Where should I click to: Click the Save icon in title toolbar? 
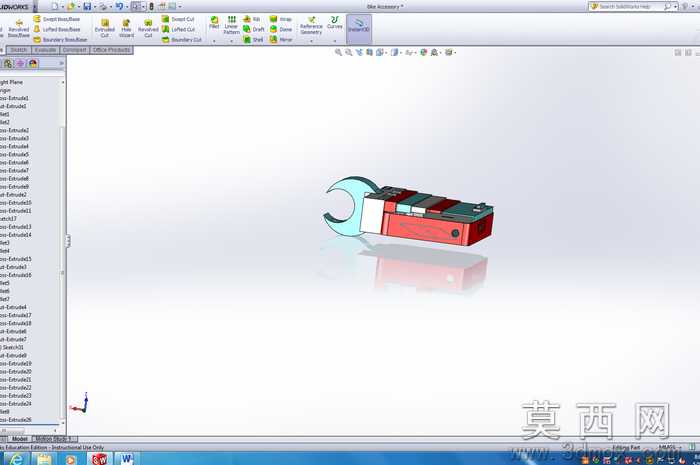click(x=87, y=6)
